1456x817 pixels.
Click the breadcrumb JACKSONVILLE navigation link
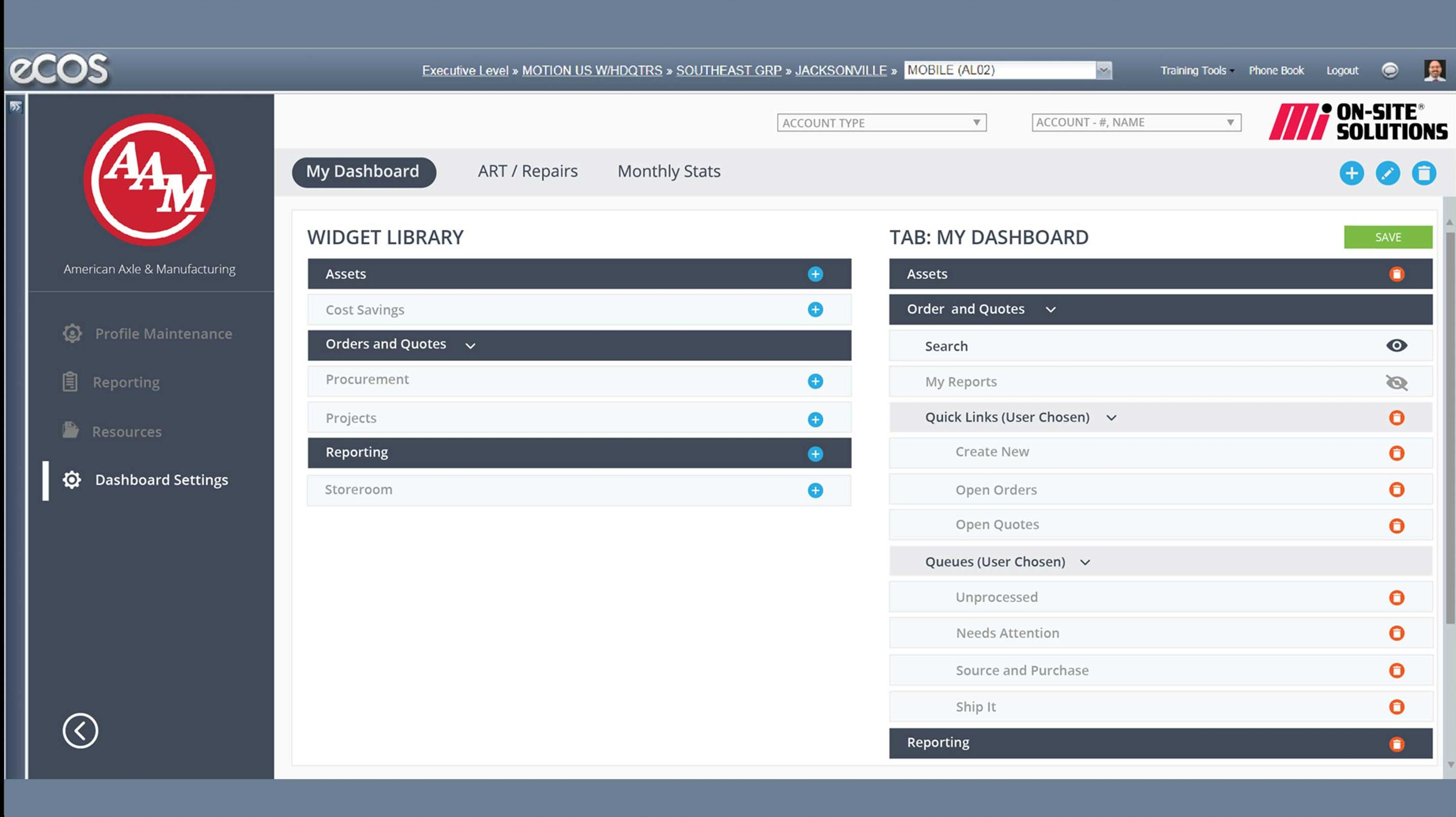click(841, 70)
